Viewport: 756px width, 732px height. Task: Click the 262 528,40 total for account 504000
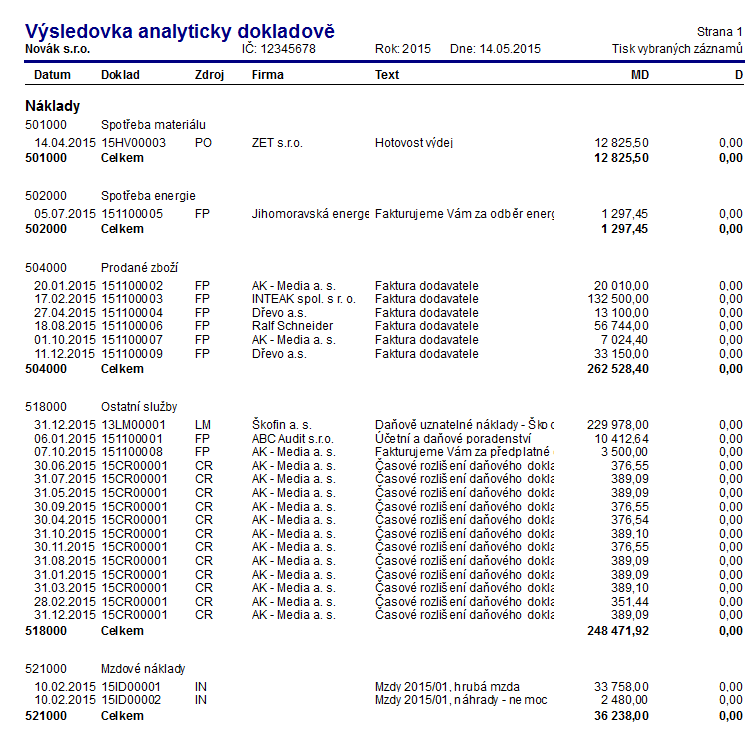click(x=614, y=369)
